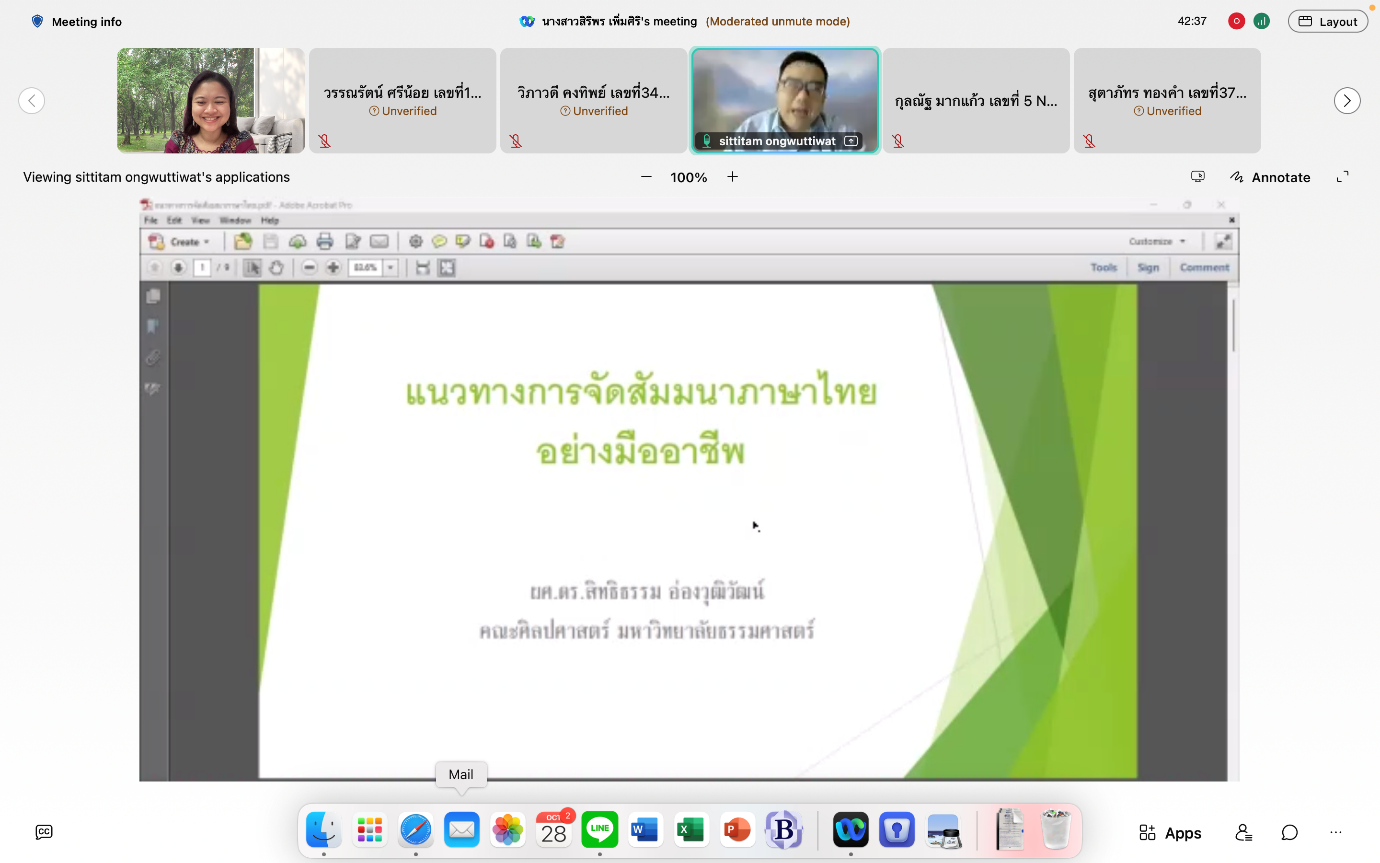Click the network signal status icon
Image resolution: width=1380 pixels, height=863 pixels.
point(1262,21)
